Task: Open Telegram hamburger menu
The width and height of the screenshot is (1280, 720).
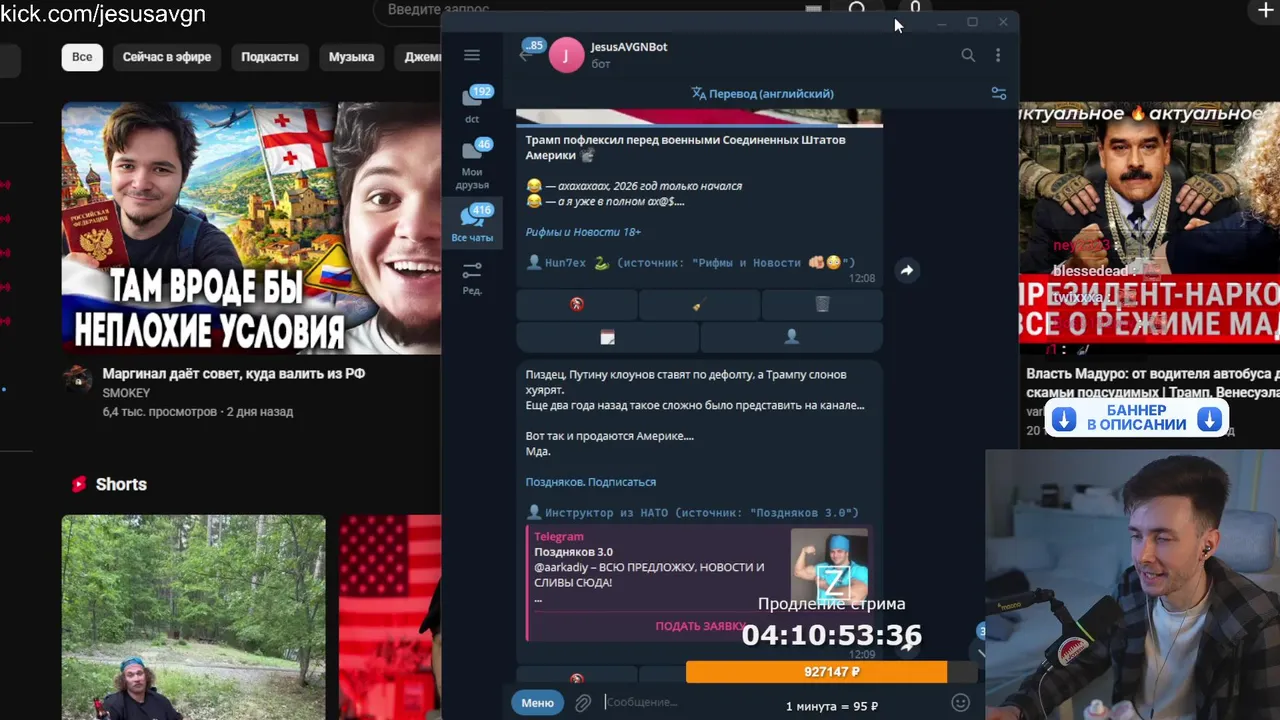Action: point(472,55)
